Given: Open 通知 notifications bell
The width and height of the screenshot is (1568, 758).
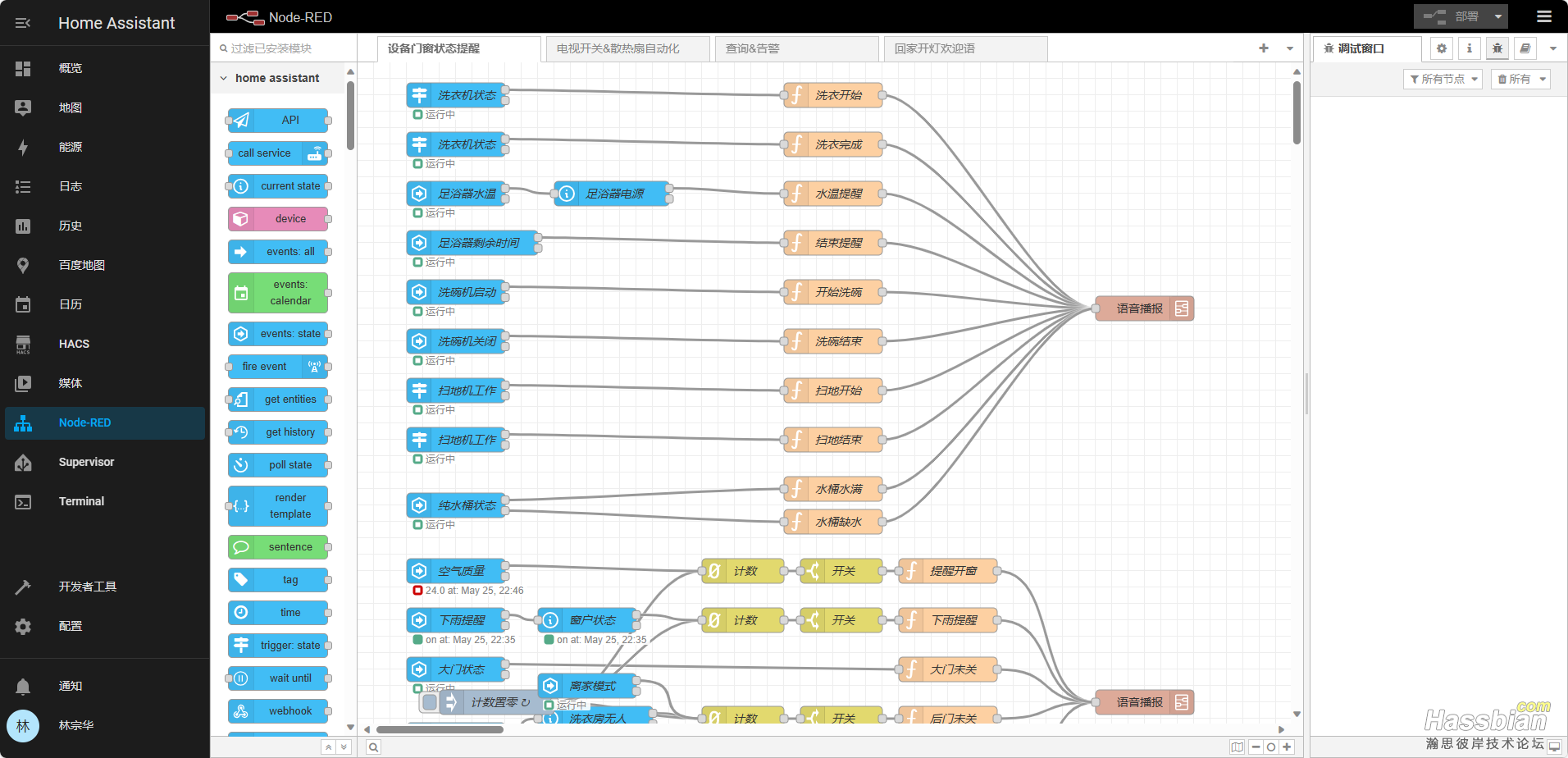Looking at the screenshot, I should (x=23, y=686).
